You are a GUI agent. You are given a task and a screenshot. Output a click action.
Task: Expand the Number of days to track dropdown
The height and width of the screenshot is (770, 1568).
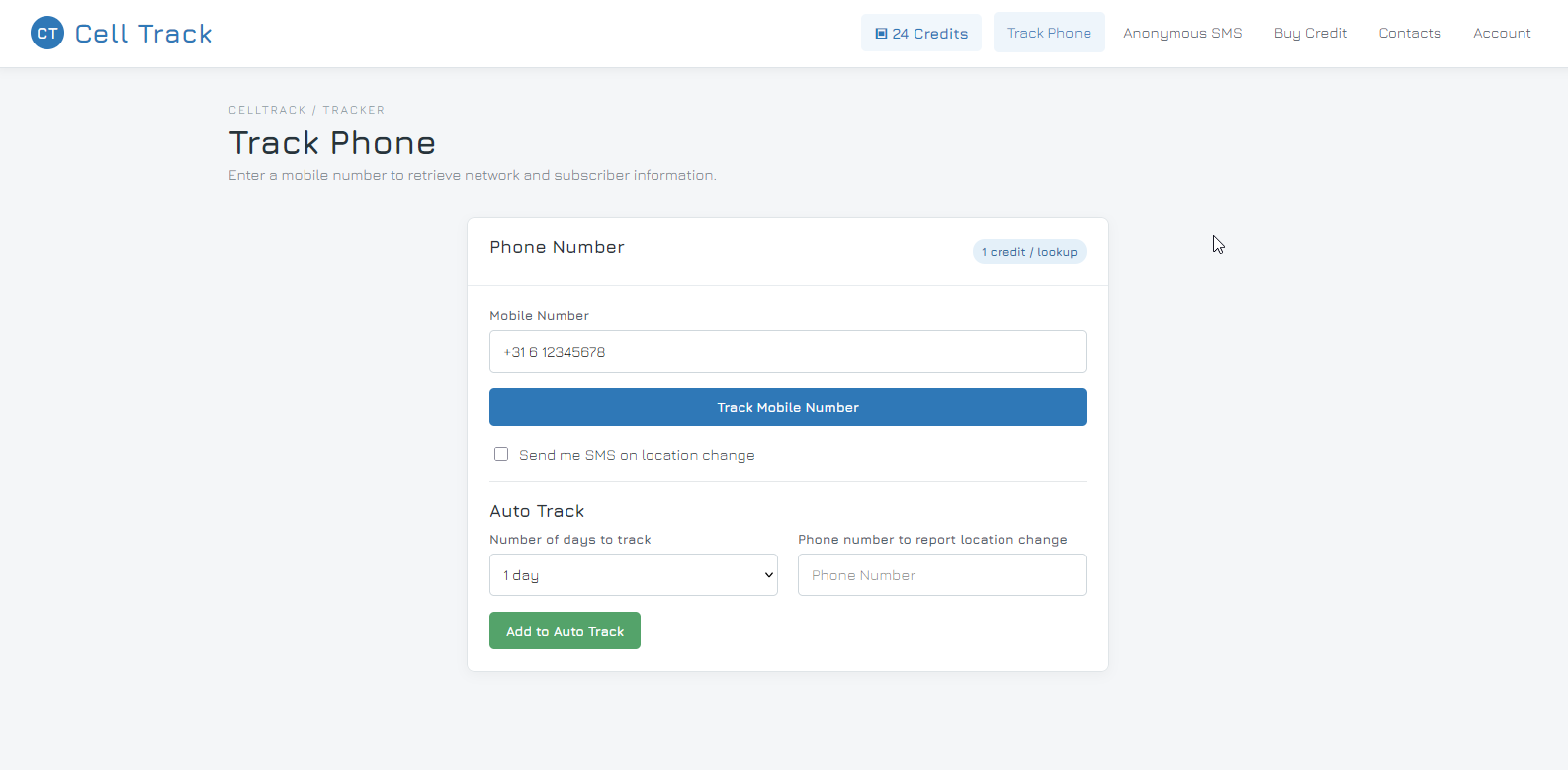coord(634,575)
